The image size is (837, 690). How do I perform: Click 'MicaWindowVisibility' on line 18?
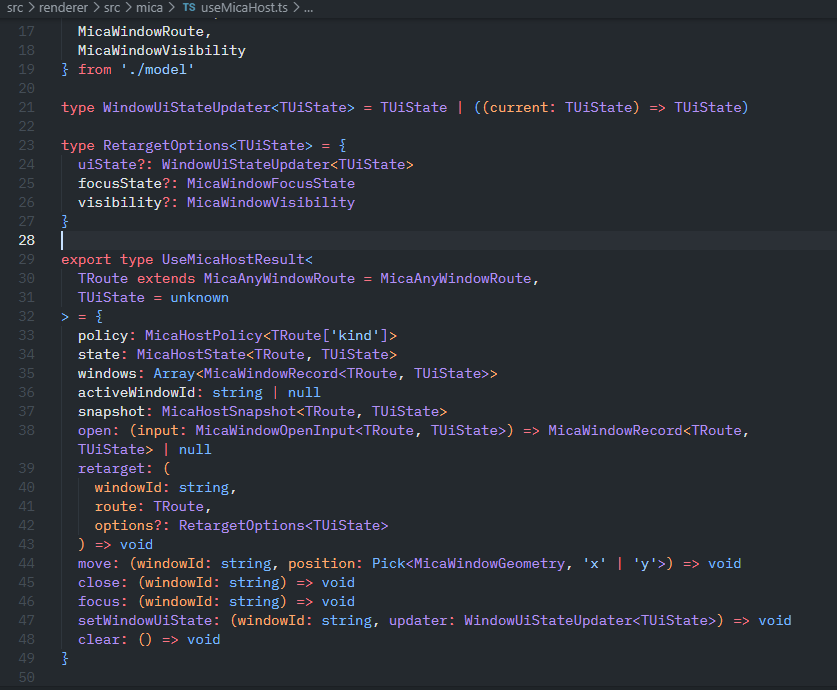[162, 50]
